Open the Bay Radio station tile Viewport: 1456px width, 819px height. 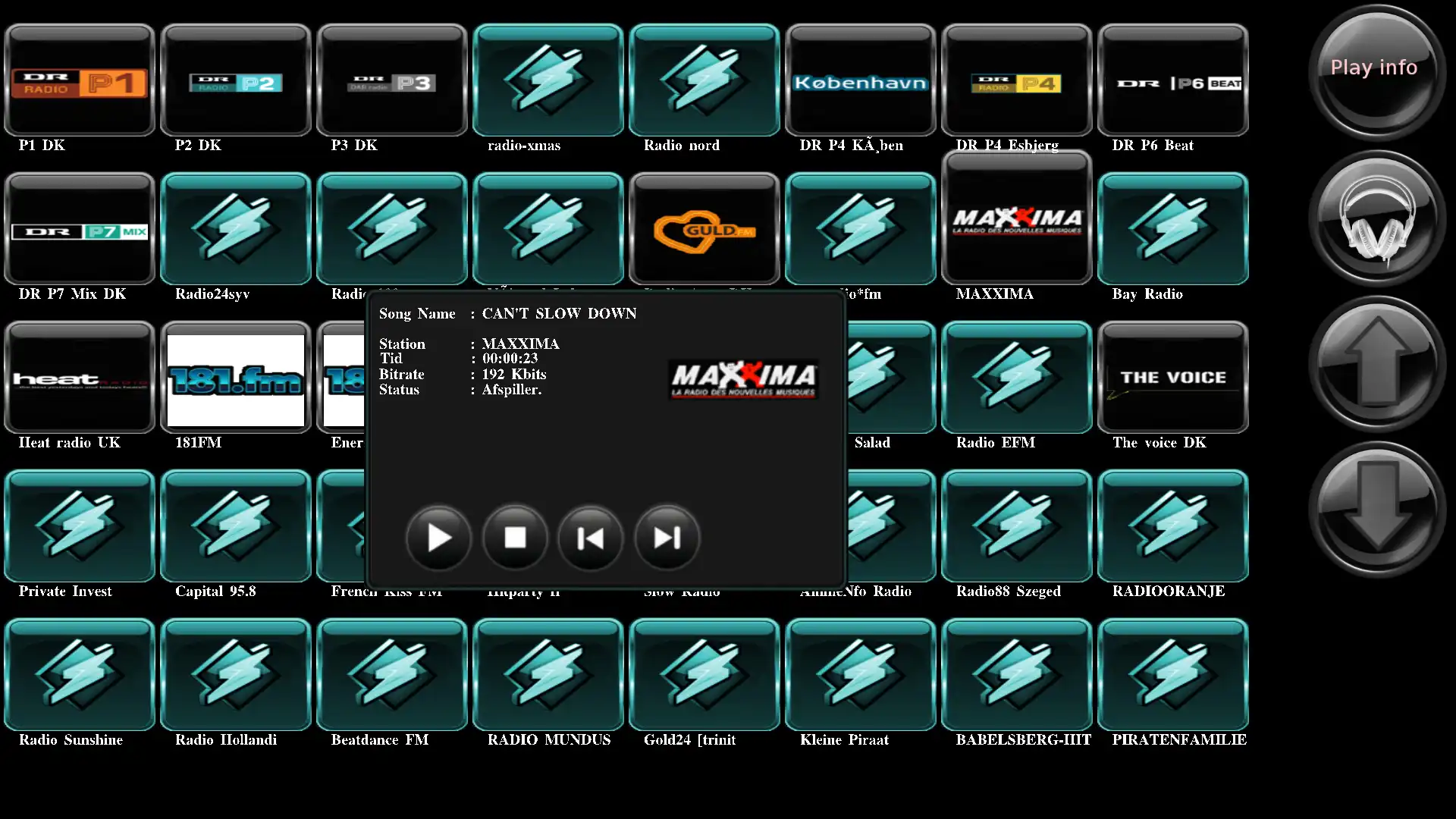click(1173, 229)
